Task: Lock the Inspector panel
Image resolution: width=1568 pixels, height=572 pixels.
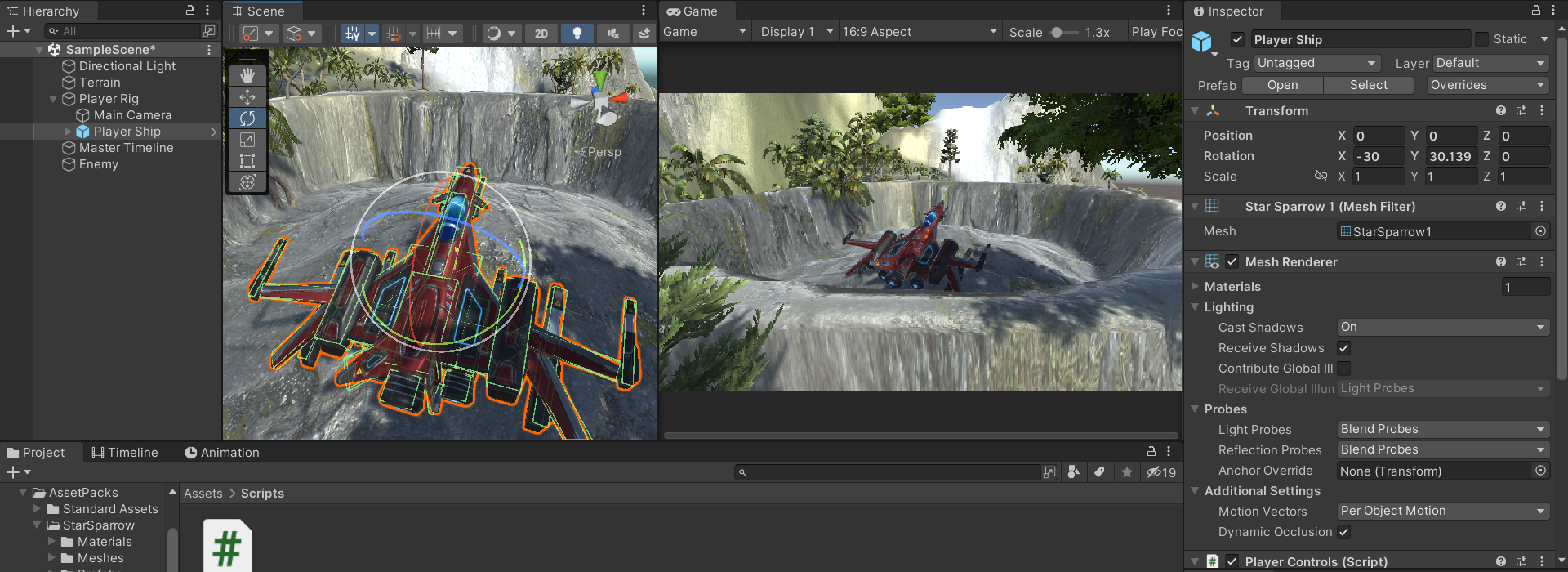Action: tap(1535, 11)
